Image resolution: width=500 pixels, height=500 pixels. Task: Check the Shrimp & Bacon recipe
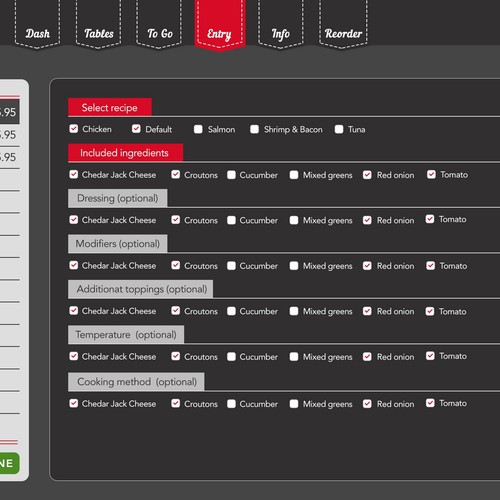point(255,129)
